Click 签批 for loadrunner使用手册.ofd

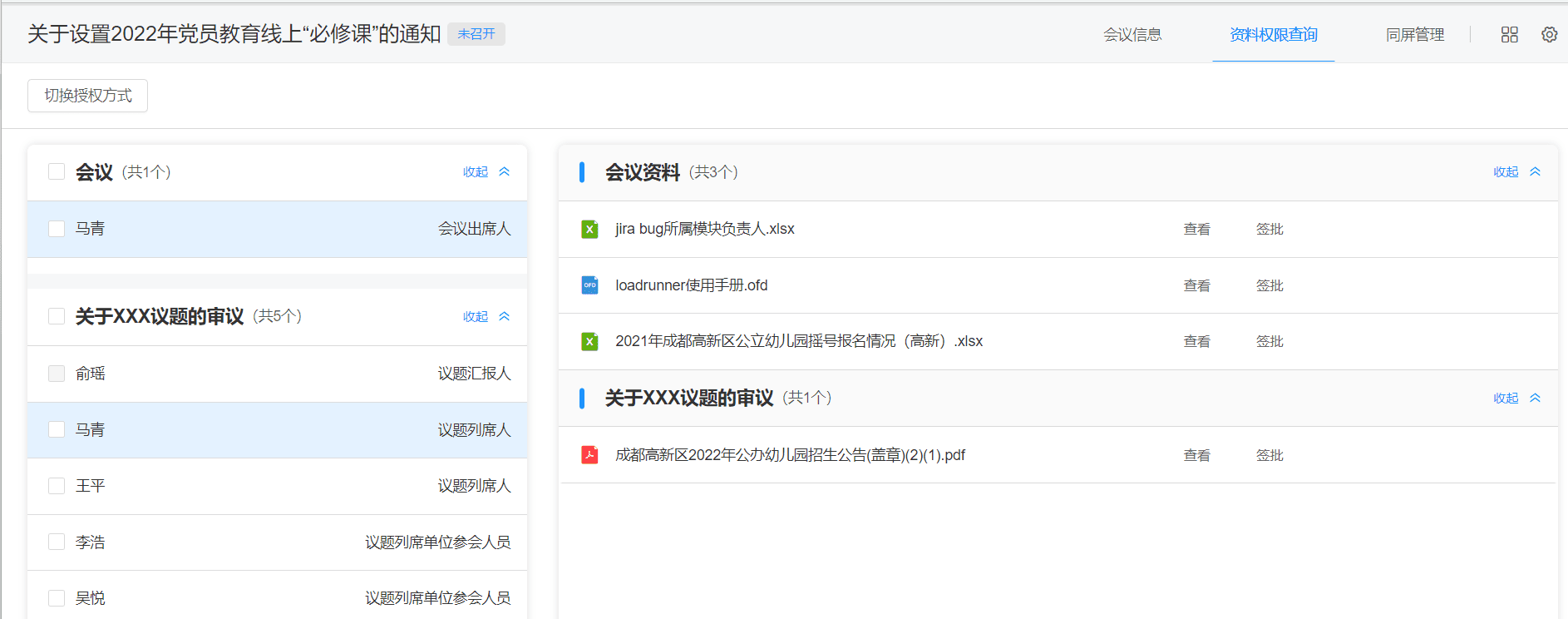coord(1270,285)
